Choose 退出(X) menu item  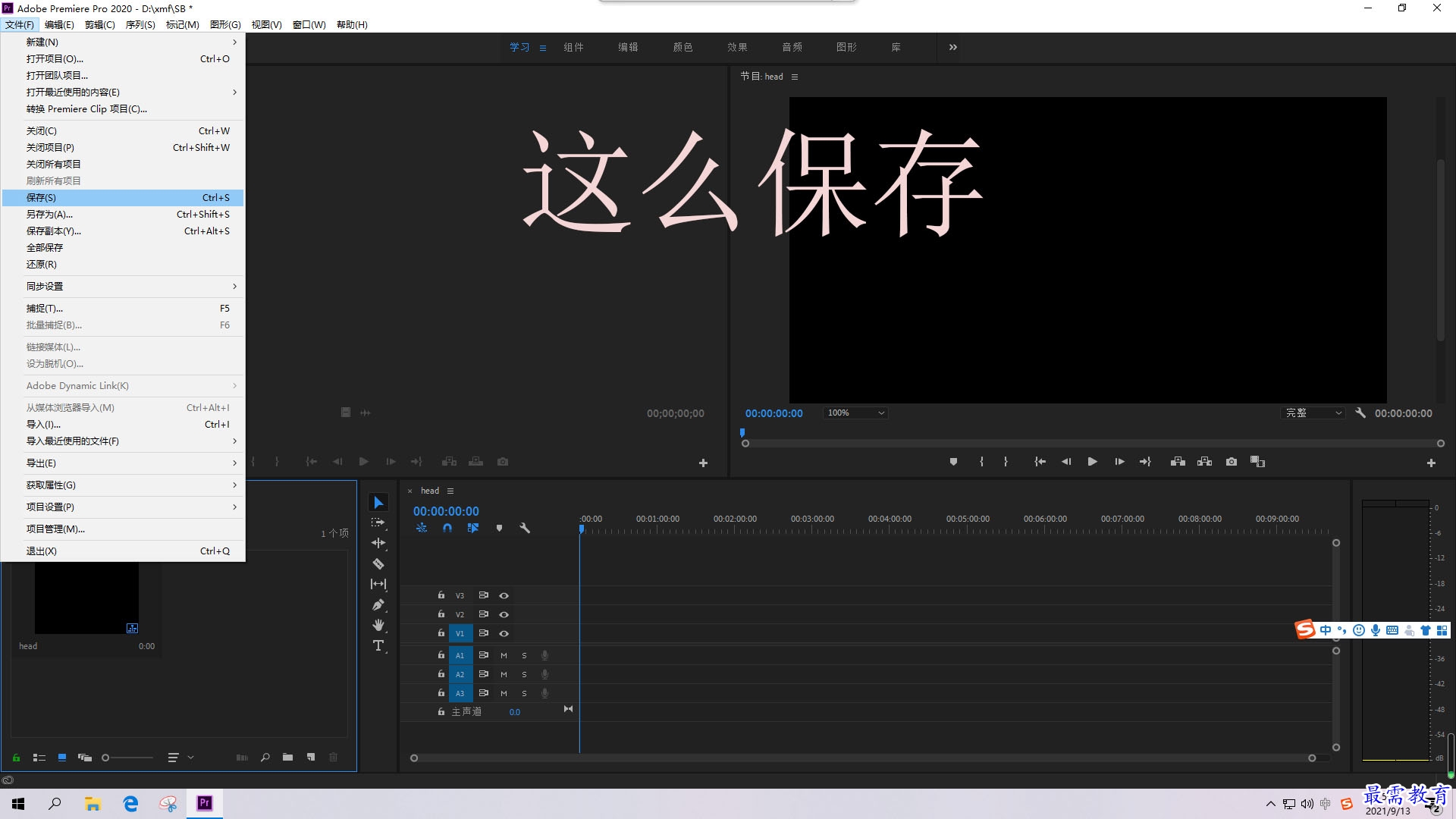click(123, 551)
